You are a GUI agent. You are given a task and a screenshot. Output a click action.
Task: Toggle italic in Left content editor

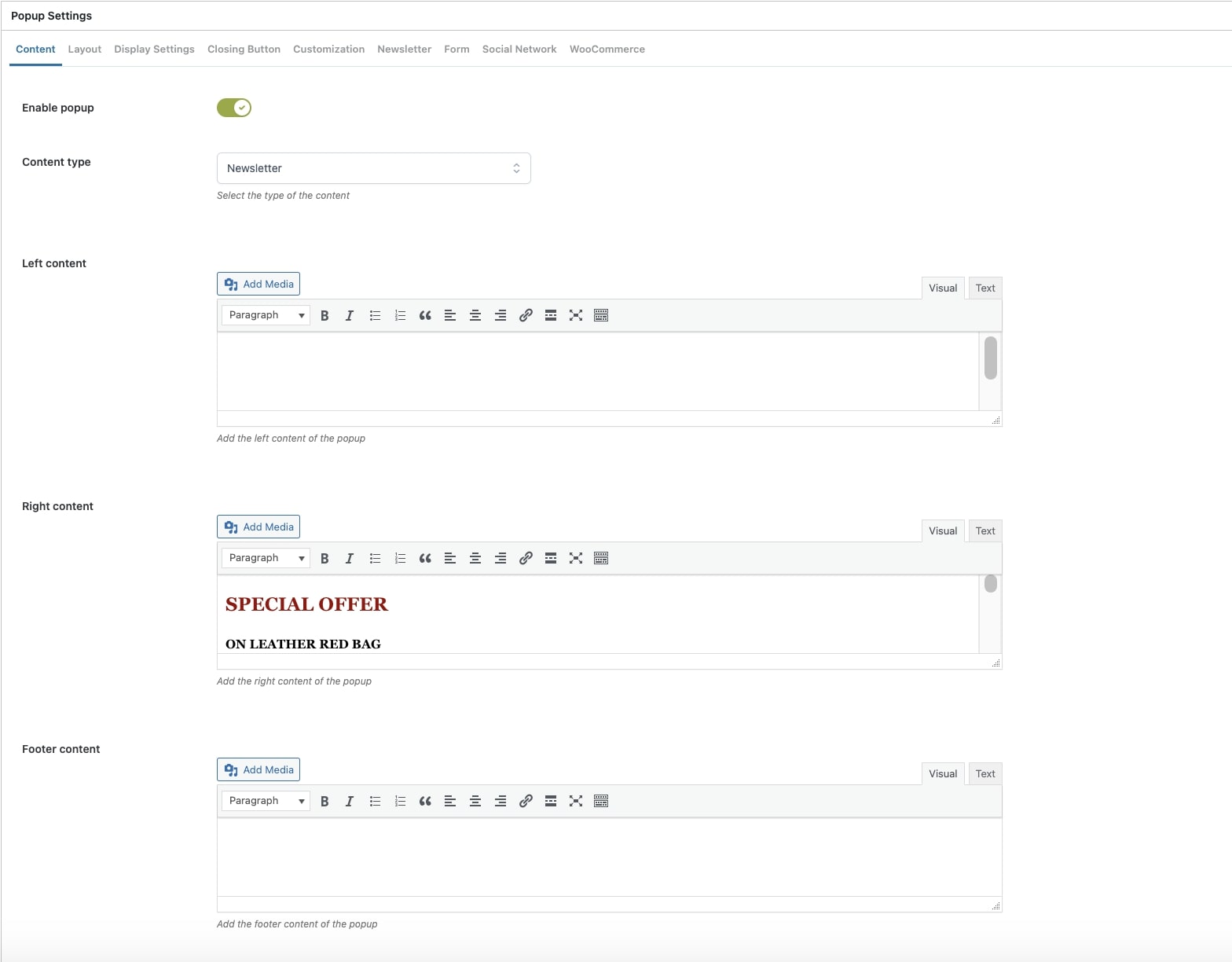(350, 315)
